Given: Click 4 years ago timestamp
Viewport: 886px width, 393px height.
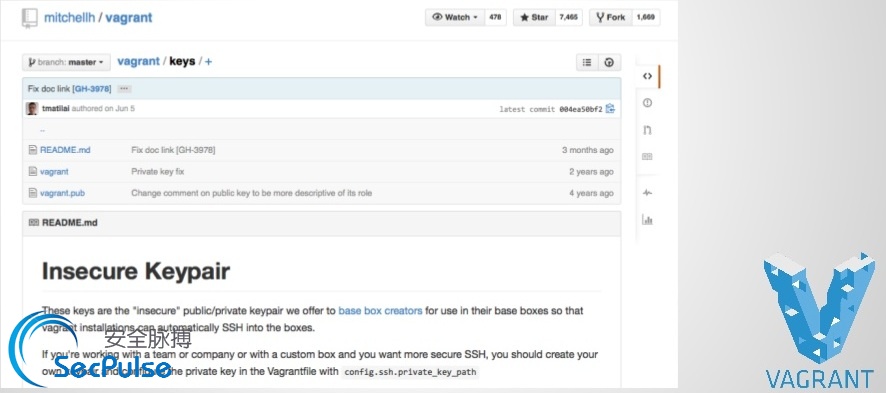Looking at the screenshot, I should pos(591,193).
